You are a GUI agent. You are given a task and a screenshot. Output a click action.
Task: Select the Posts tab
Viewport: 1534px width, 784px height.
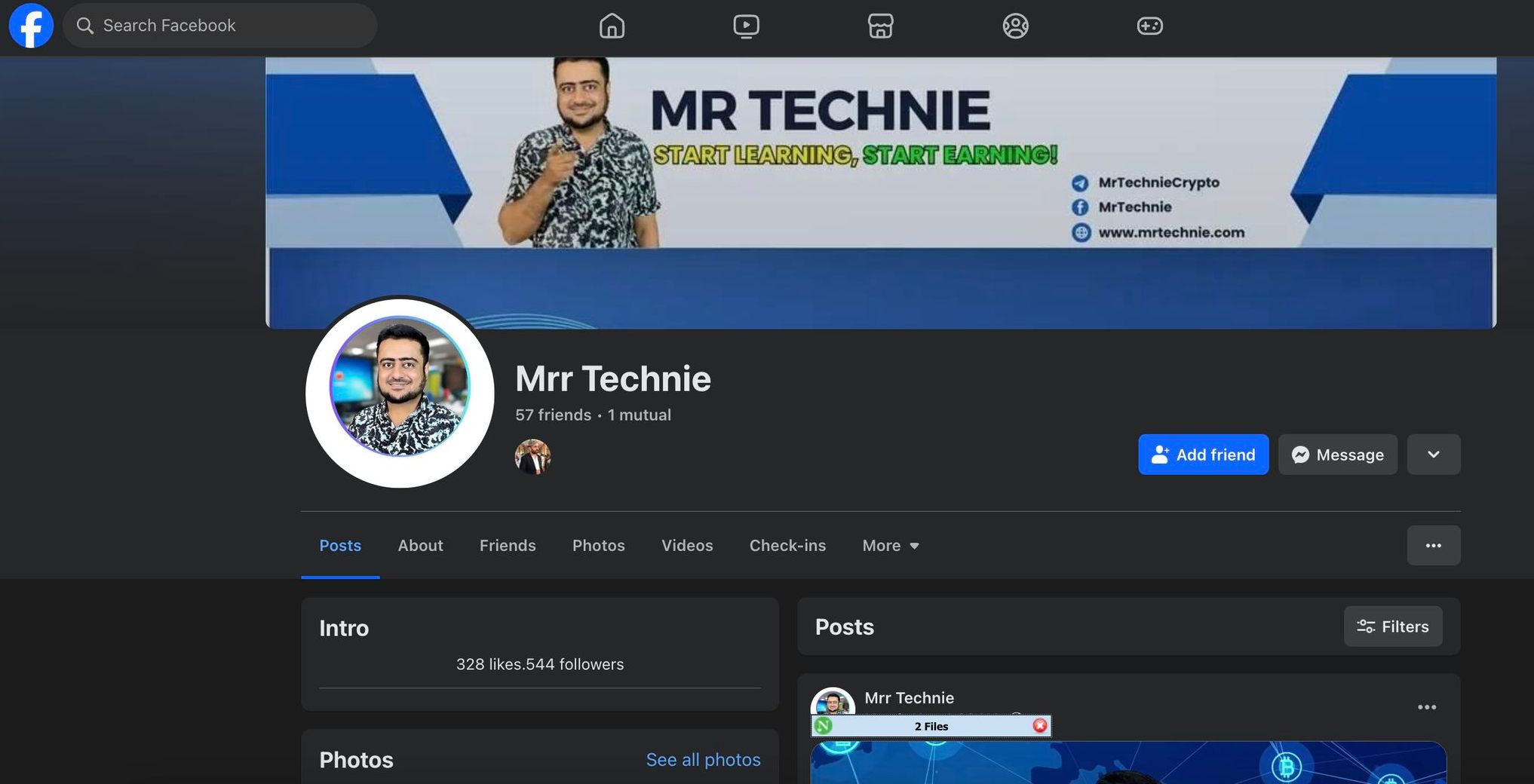click(x=340, y=545)
